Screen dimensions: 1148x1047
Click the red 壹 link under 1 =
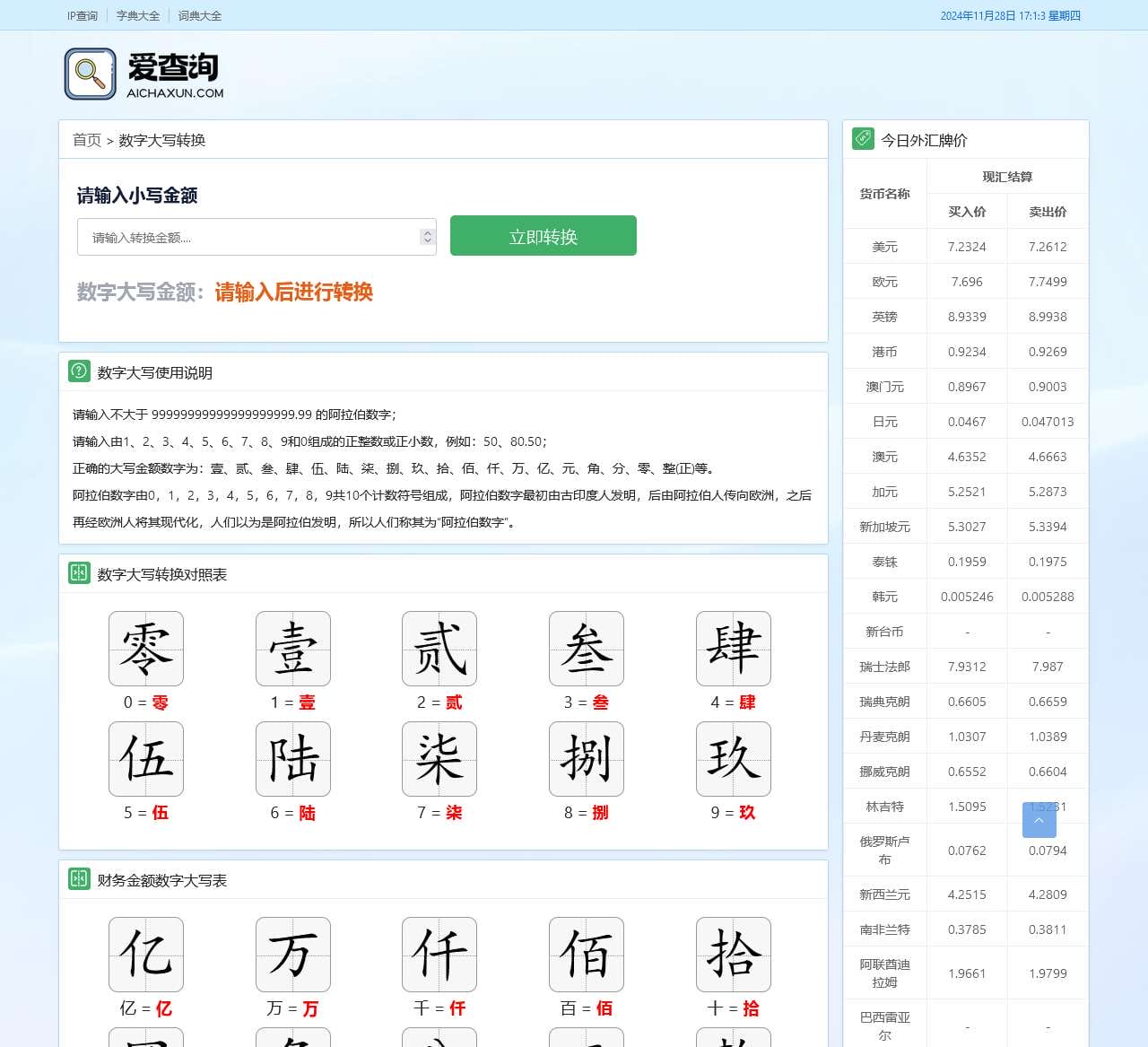(308, 702)
